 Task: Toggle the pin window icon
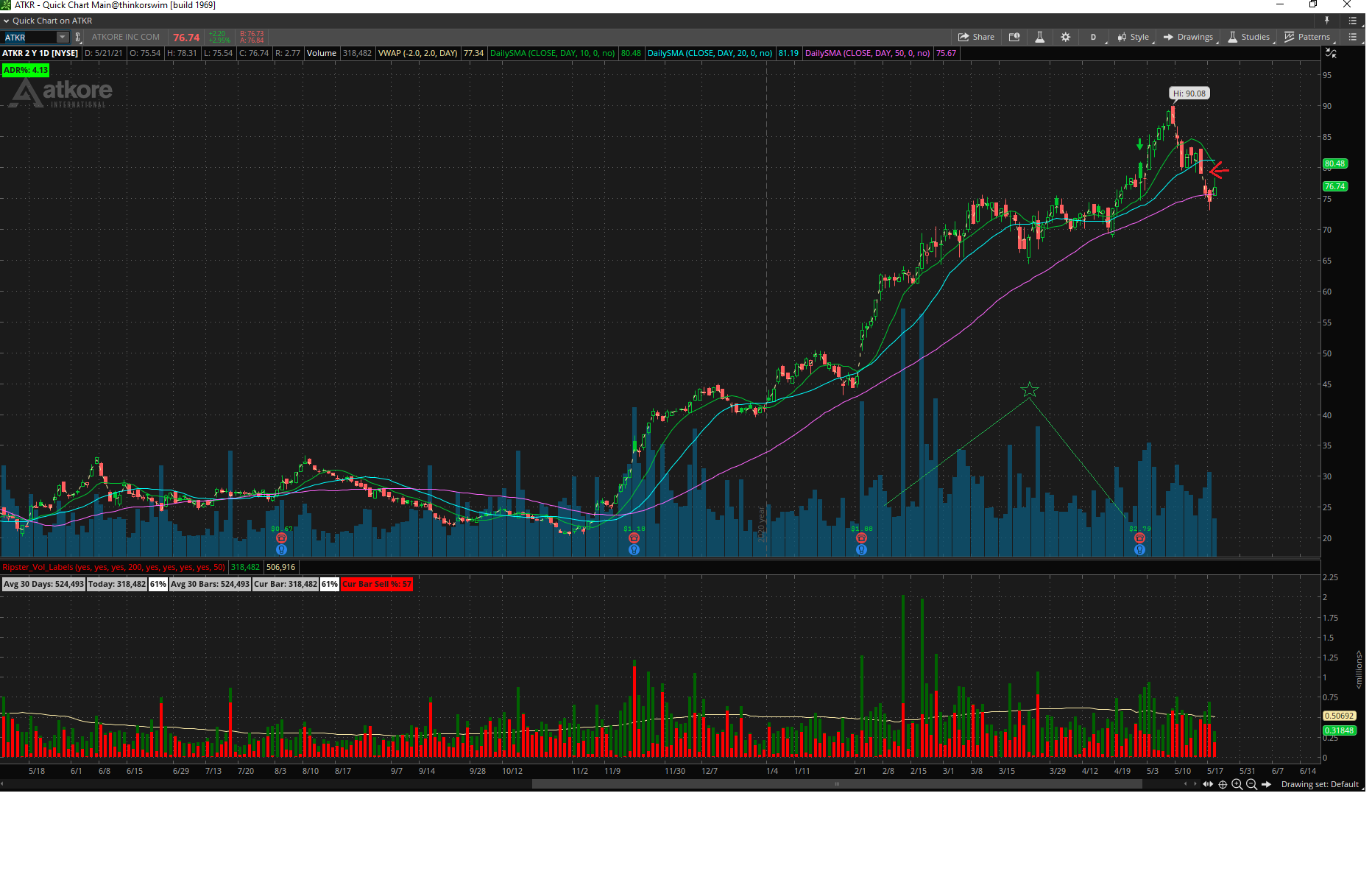1327,21
